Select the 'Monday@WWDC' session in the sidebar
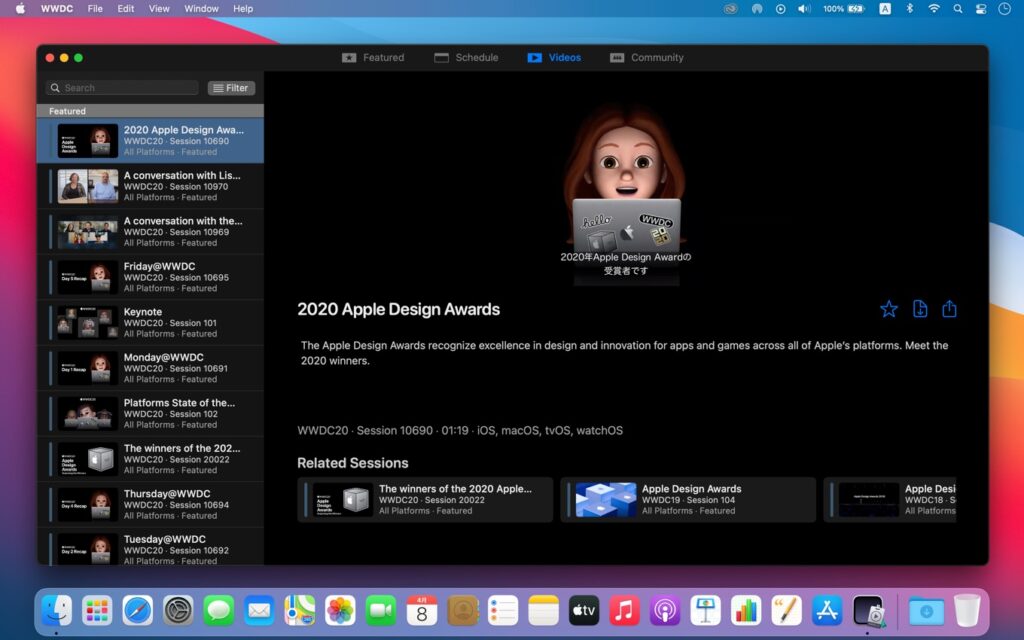This screenshot has height=640, width=1024. point(150,368)
